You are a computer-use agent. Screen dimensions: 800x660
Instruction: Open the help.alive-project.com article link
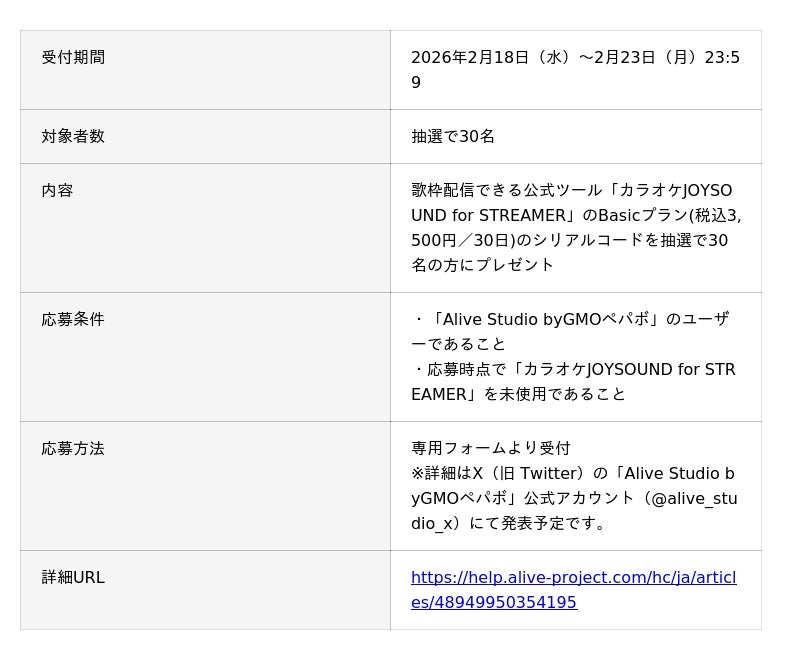[573, 578]
